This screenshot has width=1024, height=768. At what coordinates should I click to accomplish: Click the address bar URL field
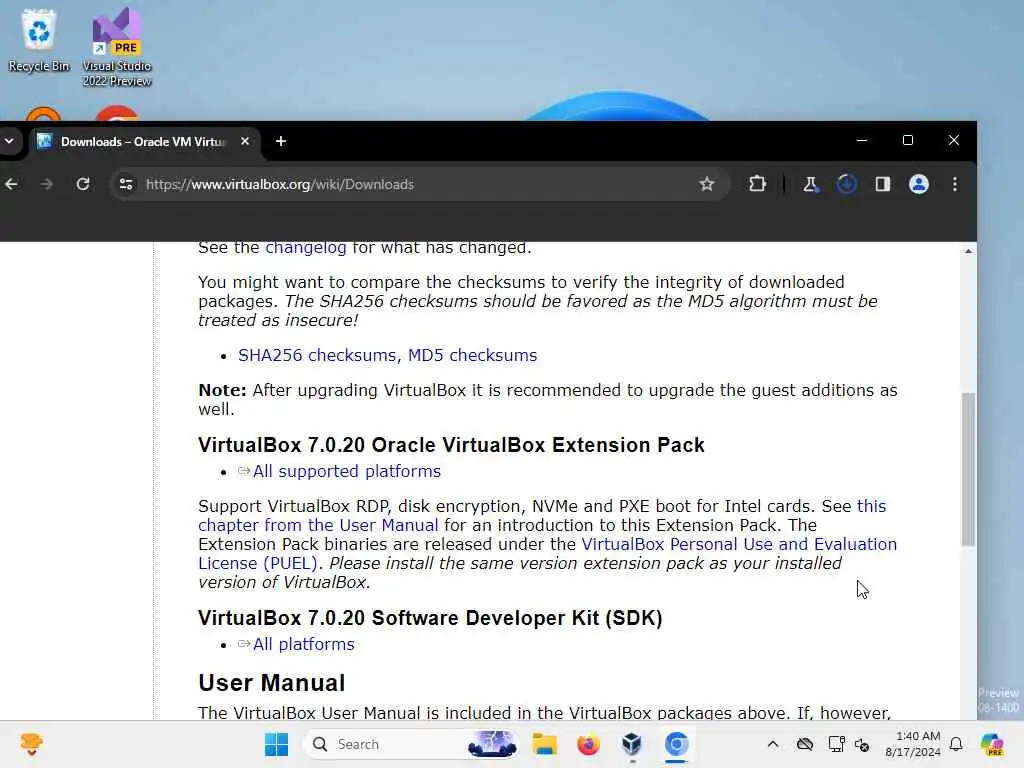(418, 184)
